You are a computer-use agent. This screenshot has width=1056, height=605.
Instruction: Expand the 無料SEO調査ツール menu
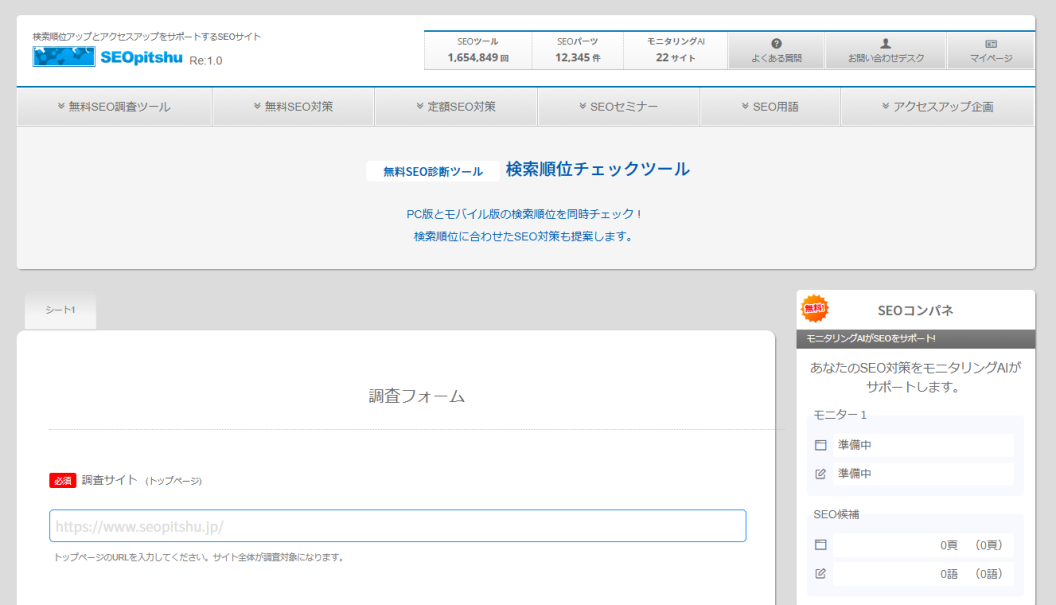tap(114, 107)
